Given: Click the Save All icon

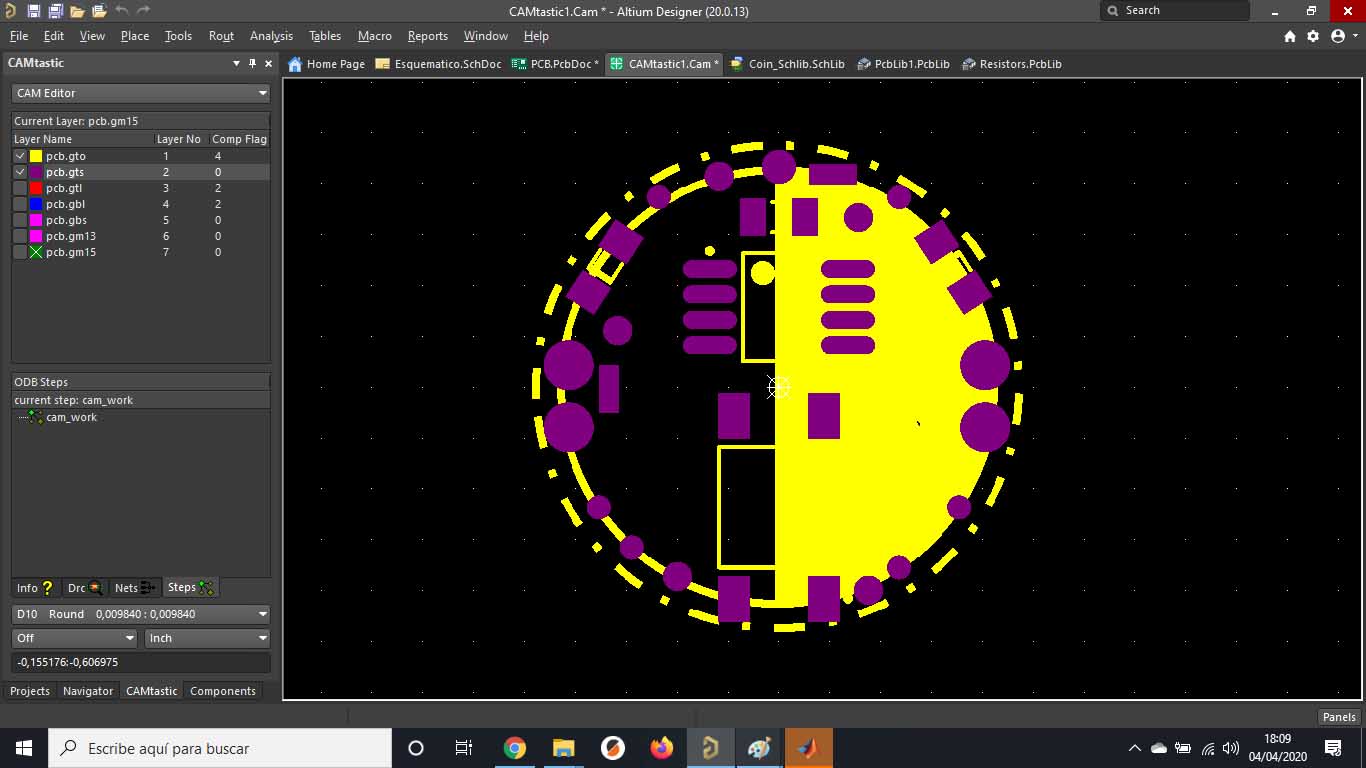Looking at the screenshot, I should coord(55,11).
